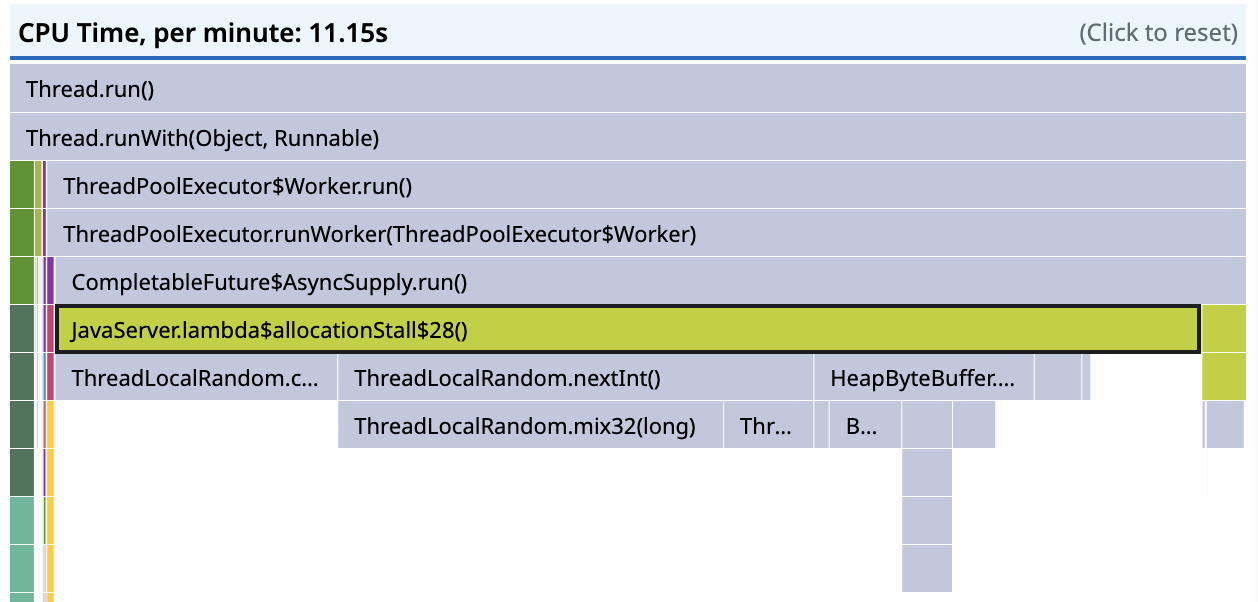Click the ThreadLocalRandom.nextInt() frame

(575, 377)
